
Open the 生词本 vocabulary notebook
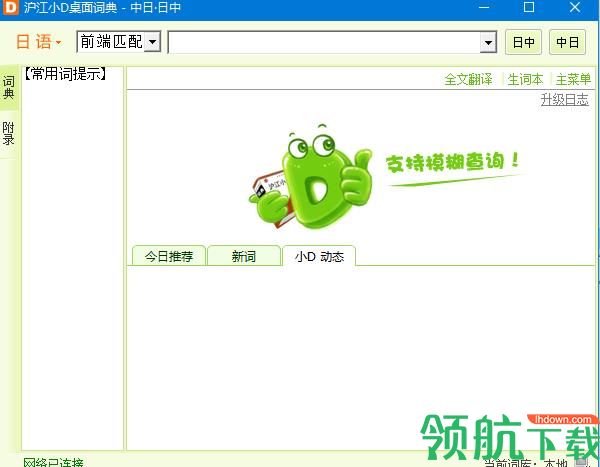tap(525, 79)
